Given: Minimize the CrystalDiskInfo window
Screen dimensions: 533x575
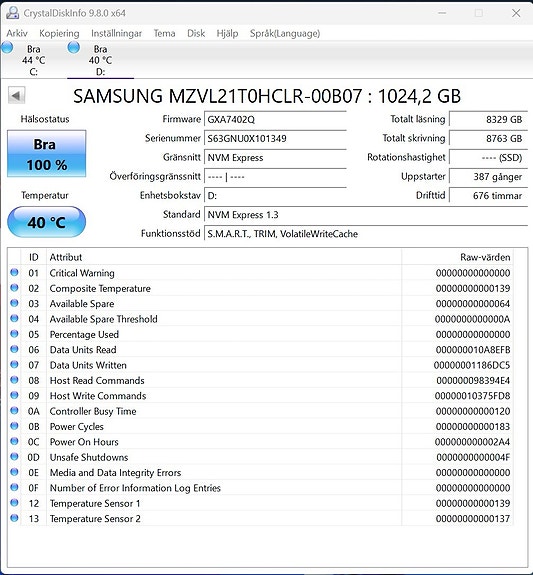Looking at the screenshot, I should click(x=442, y=13).
